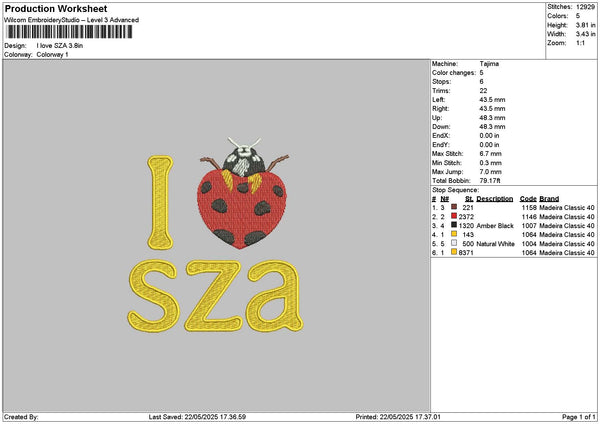Click the 'Created By:' footer label
The width and height of the screenshot is (600, 424).
click(x=21, y=417)
